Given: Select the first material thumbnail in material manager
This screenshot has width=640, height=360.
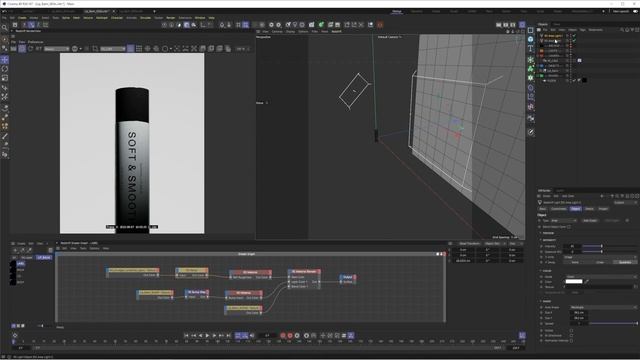Looking at the screenshot, I should click(x=13, y=264).
